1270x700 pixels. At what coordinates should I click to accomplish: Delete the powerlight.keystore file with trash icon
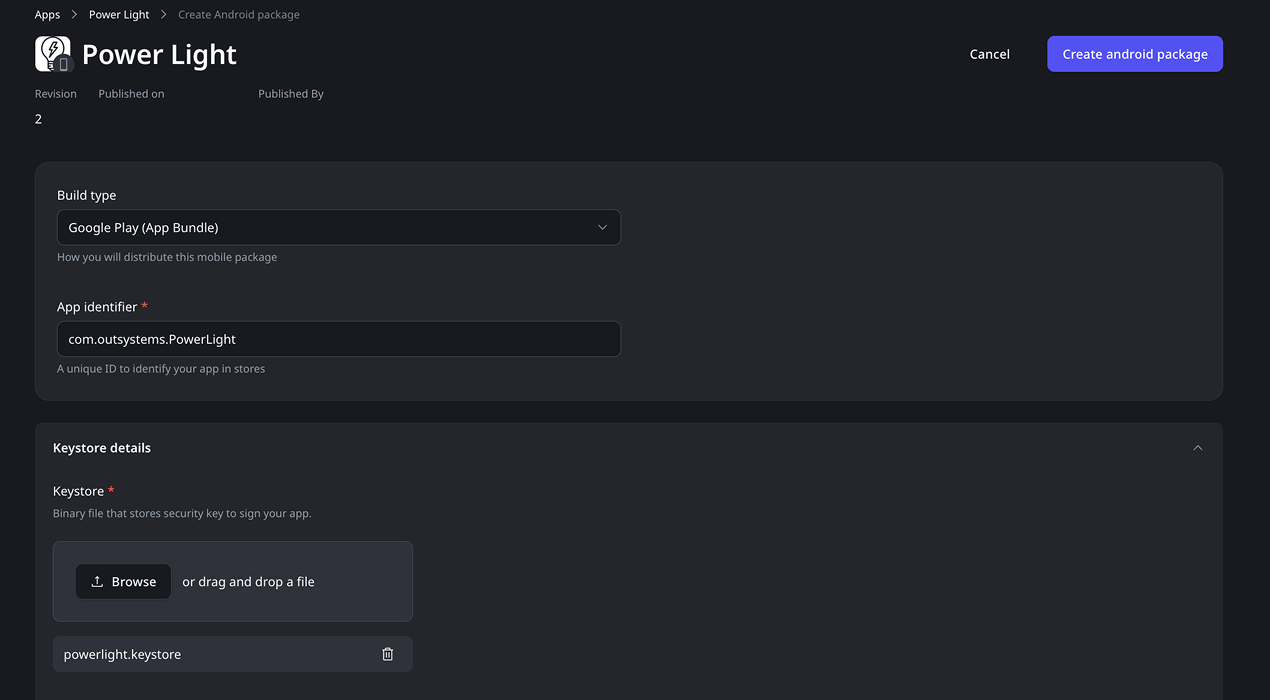tap(388, 654)
